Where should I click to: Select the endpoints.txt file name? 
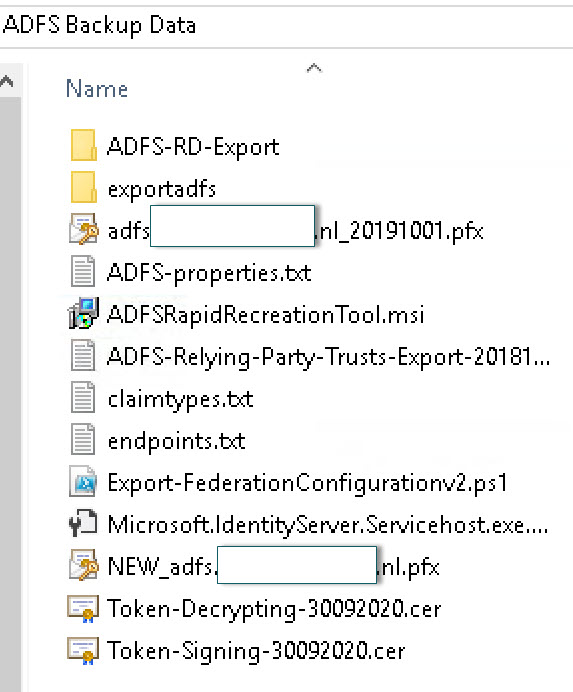(177, 440)
